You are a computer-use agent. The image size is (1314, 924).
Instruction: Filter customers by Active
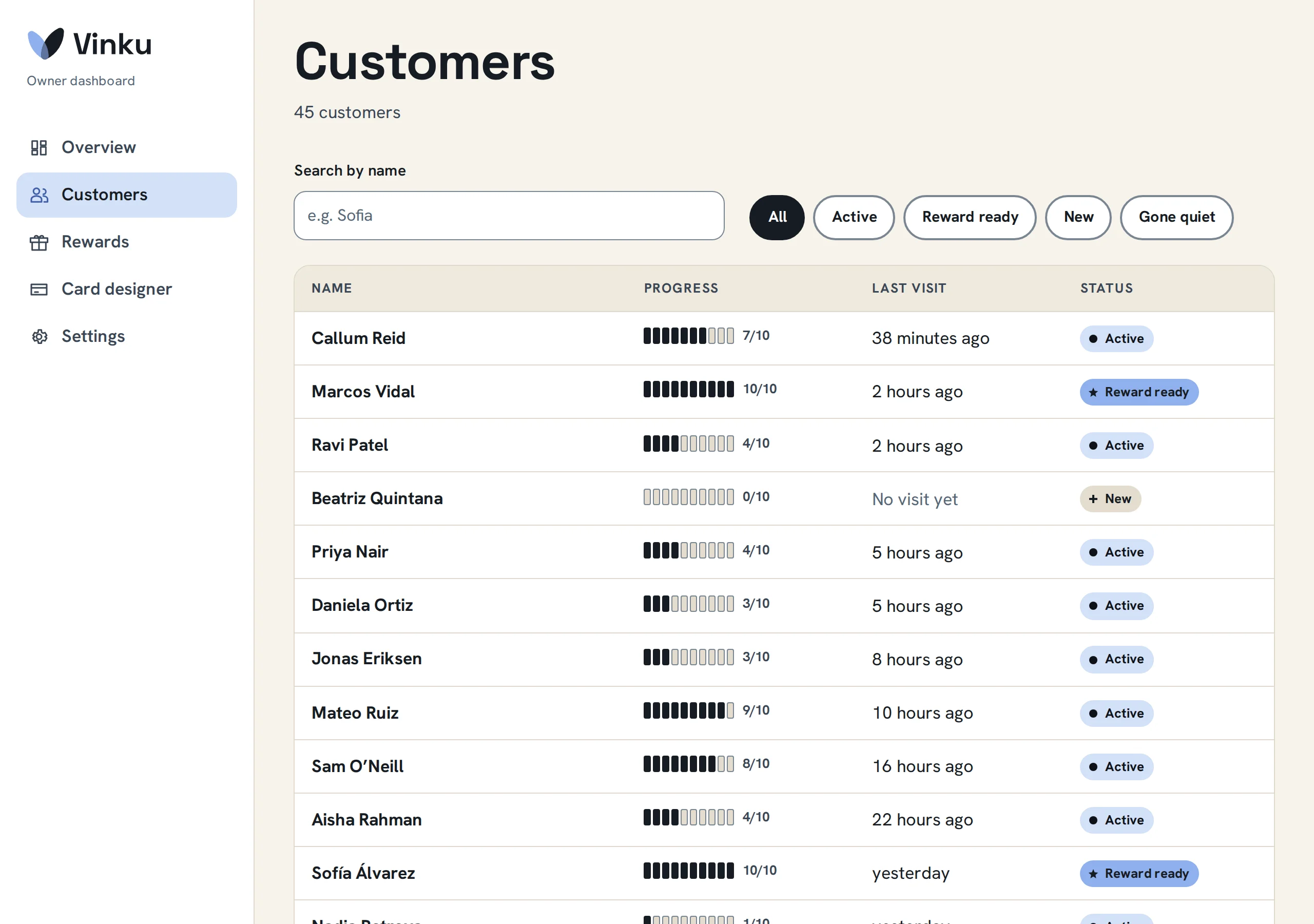click(x=854, y=217)
